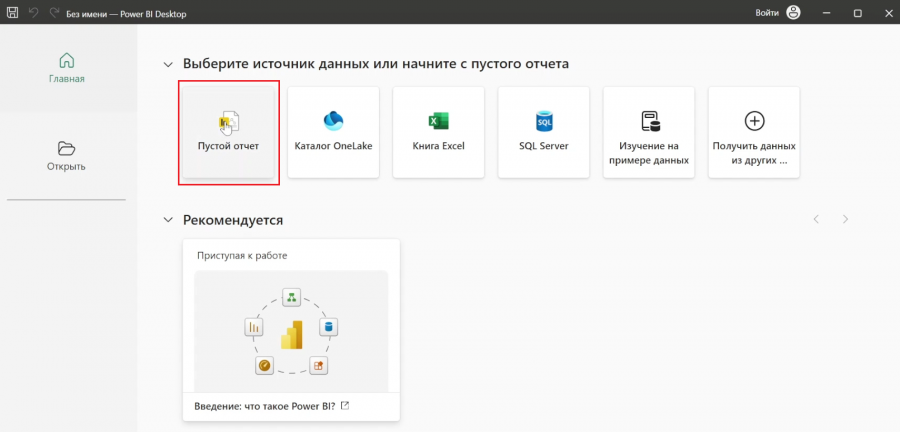Click the gauge icon in illustration
Image resolution: width=900 pixels, height=432 pixels.
click(264, 365)
